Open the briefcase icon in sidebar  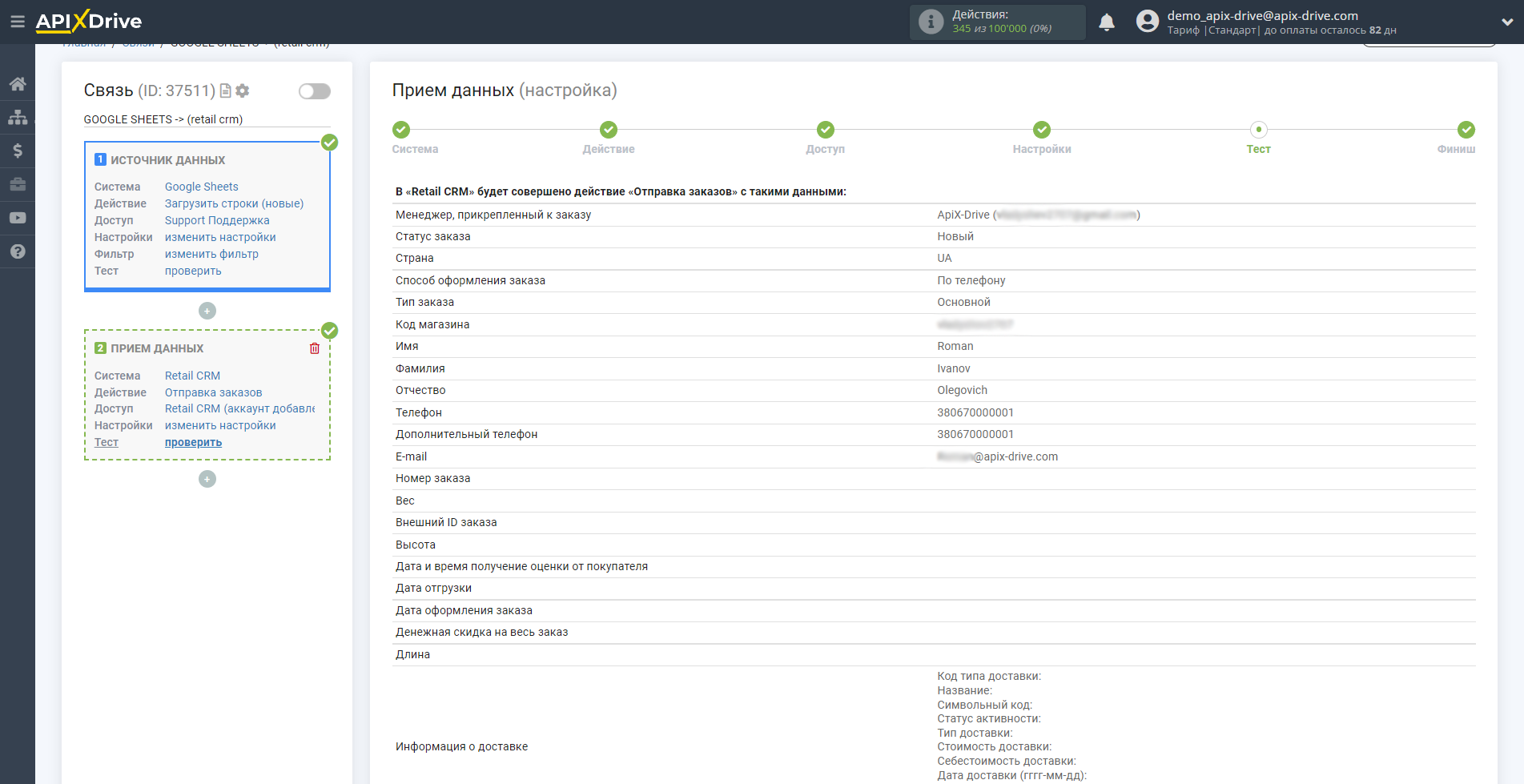point(18,184)
